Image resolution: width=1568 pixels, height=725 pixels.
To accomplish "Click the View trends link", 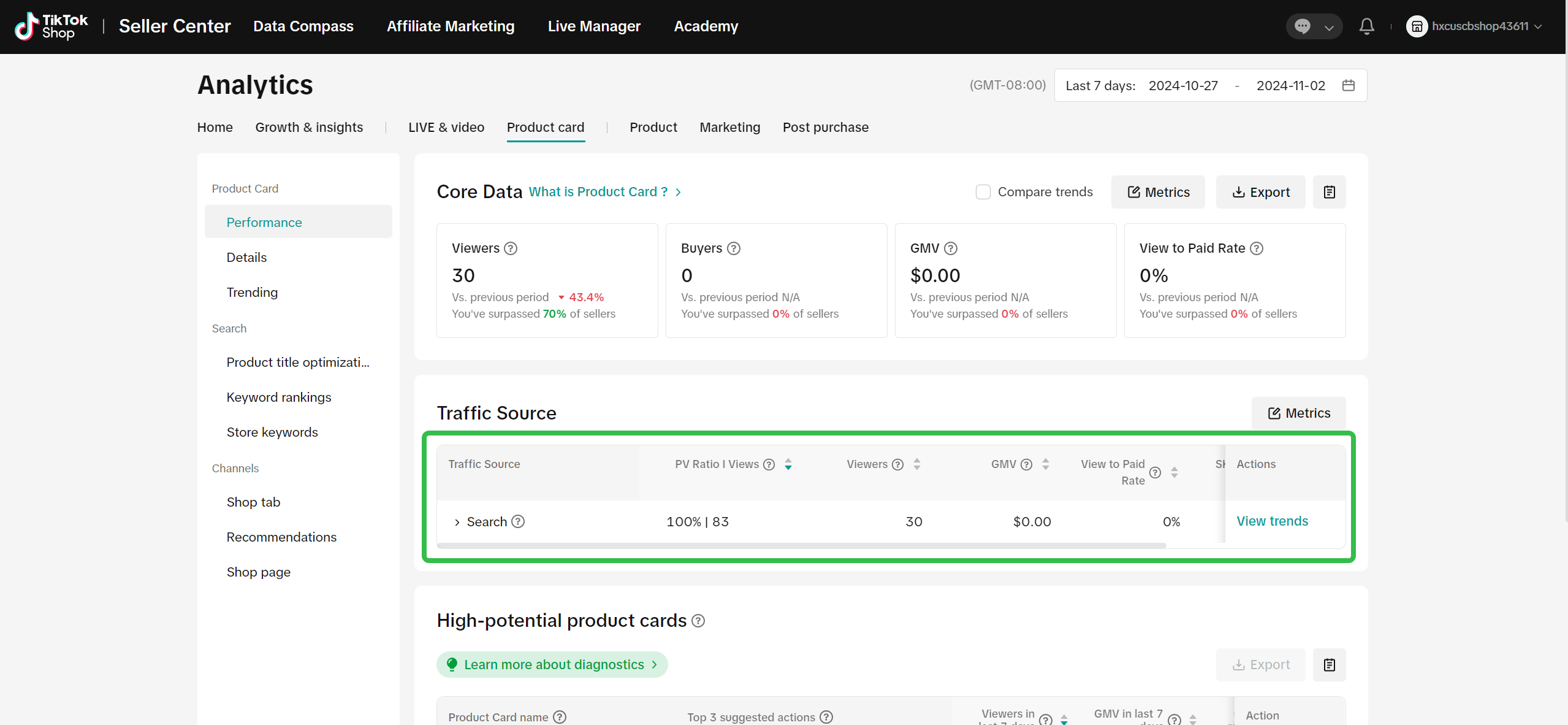I will (1272, 521).
